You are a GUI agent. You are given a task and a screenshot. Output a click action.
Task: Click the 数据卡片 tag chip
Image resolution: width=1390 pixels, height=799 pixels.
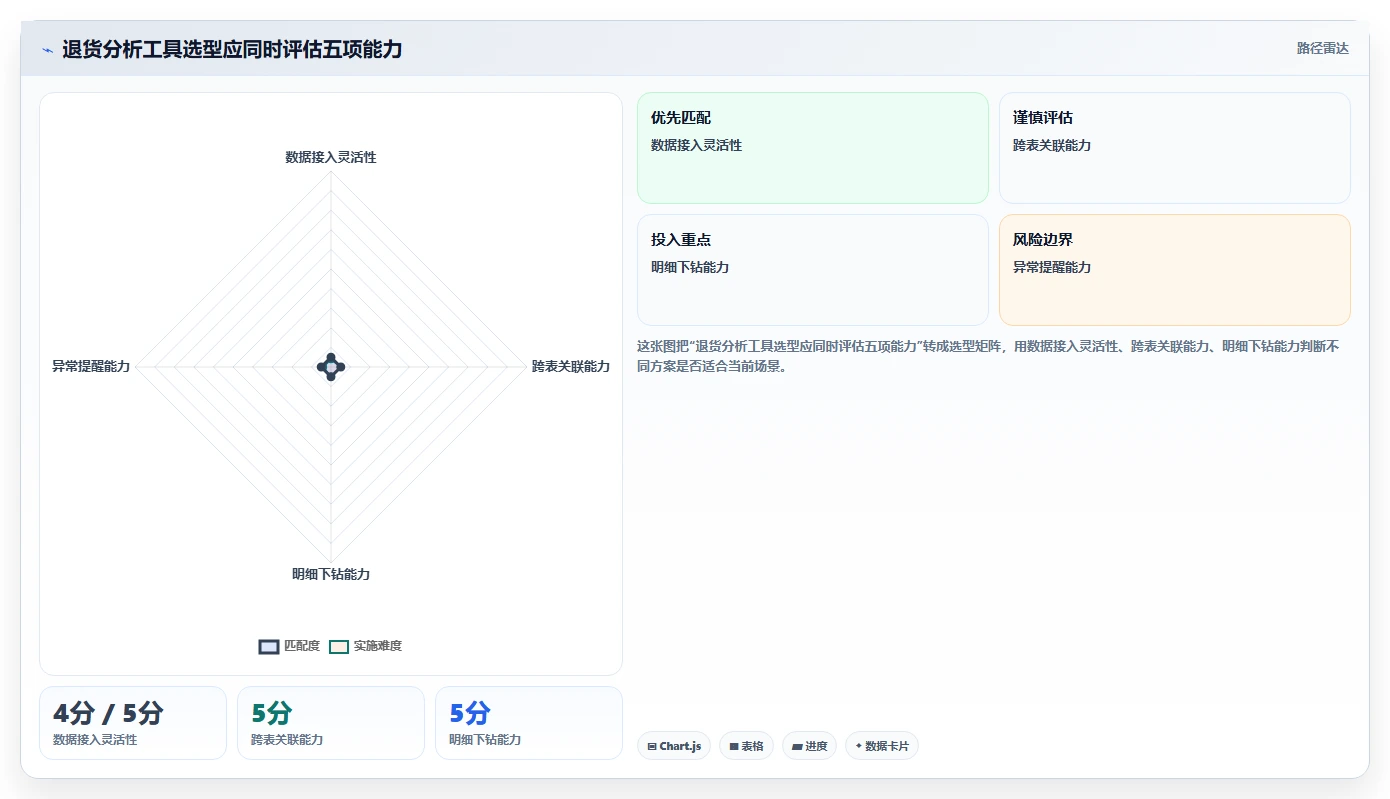click(x=881, y=746)
